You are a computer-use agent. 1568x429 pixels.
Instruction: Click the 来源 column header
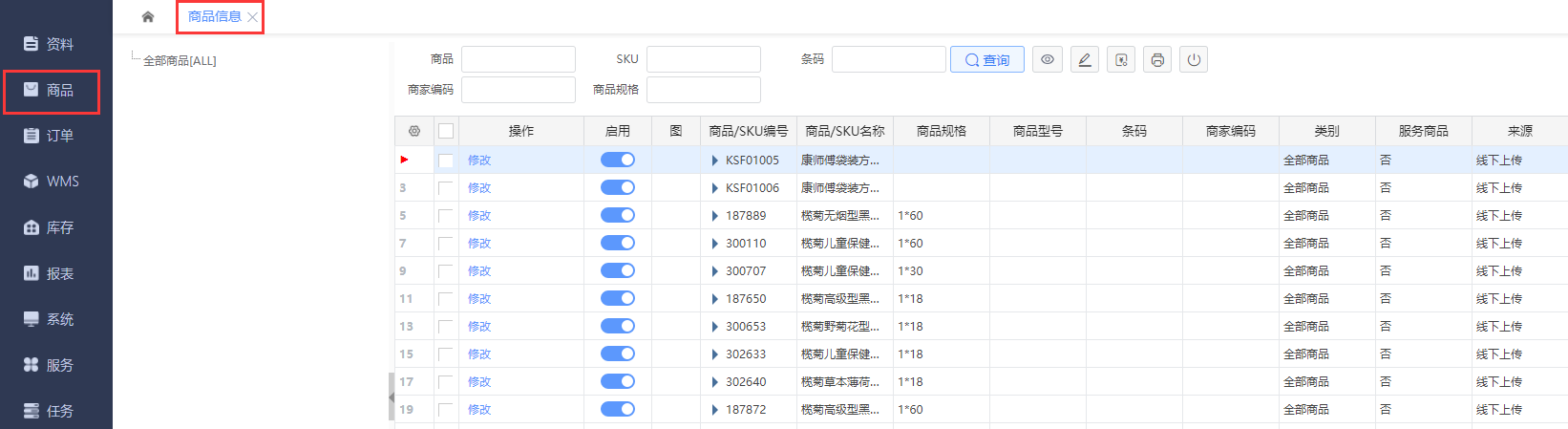point(1520,131)
